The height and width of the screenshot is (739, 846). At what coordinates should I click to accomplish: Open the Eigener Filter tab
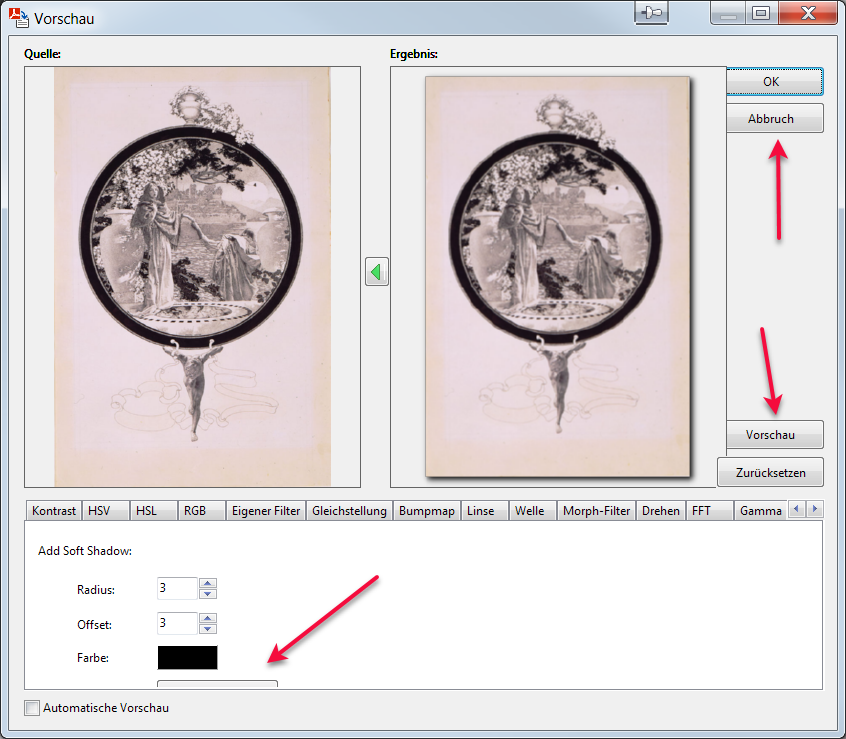point(265,510)
